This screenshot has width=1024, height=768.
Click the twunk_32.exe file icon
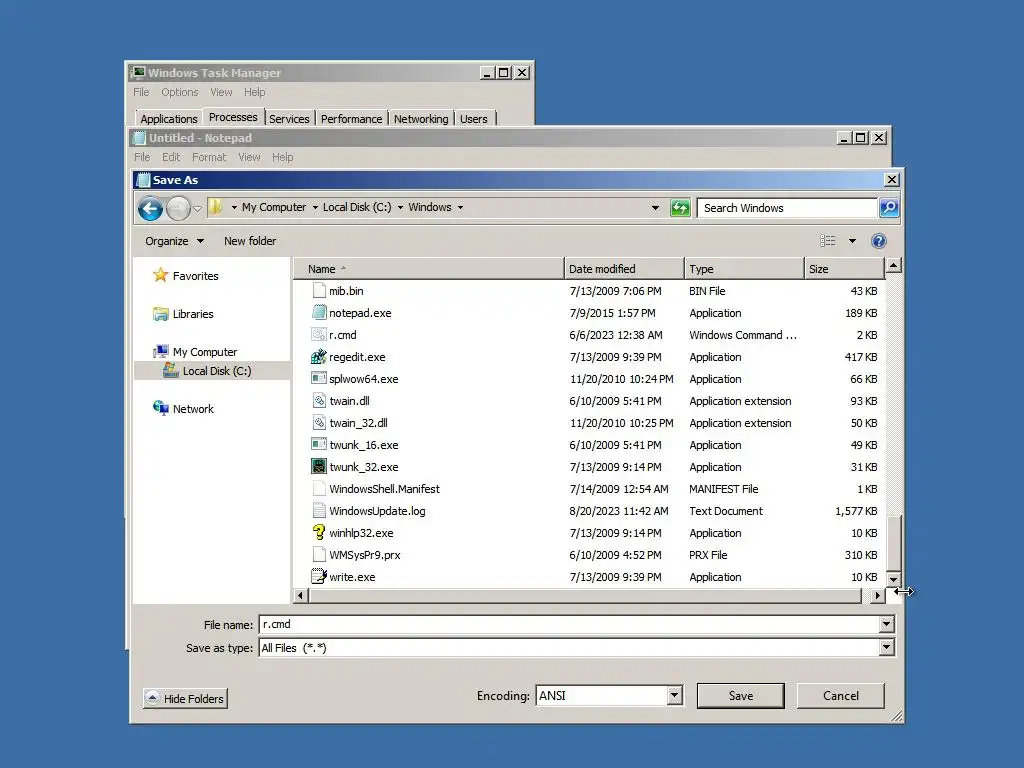click(319, 466)
